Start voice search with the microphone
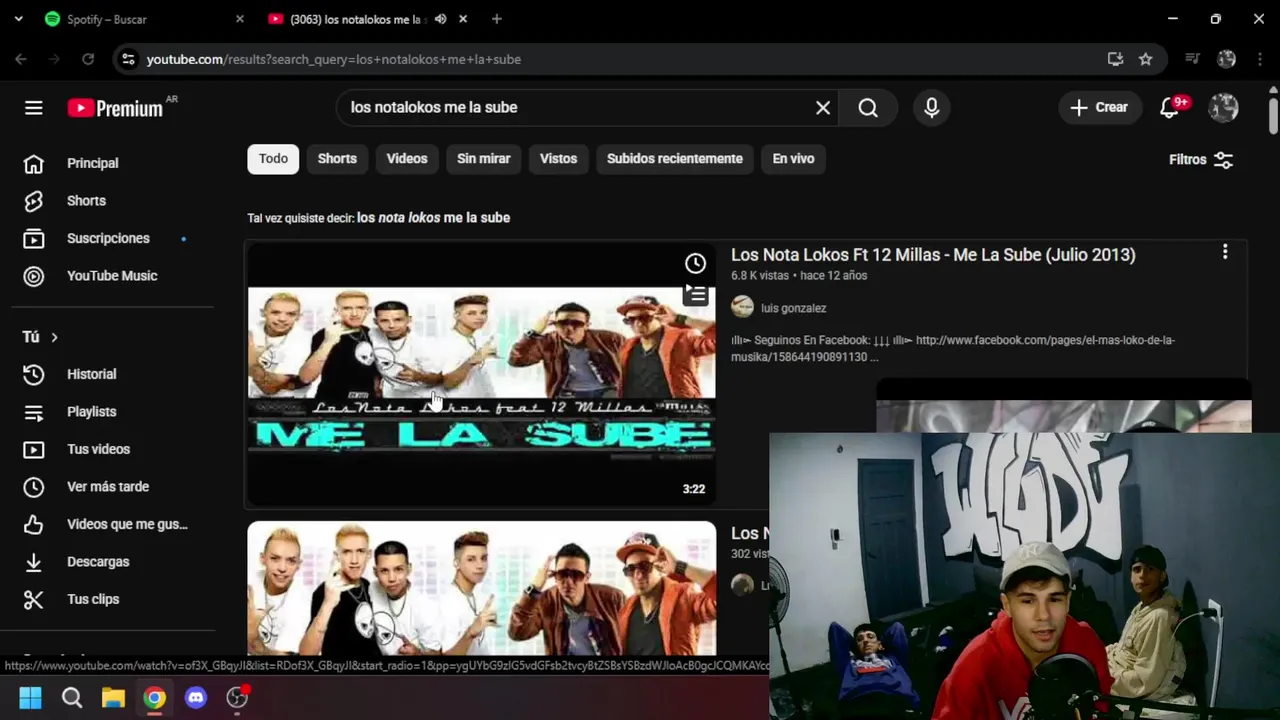This screenshot has height=720, width=1280. click(x=932, y=108)
